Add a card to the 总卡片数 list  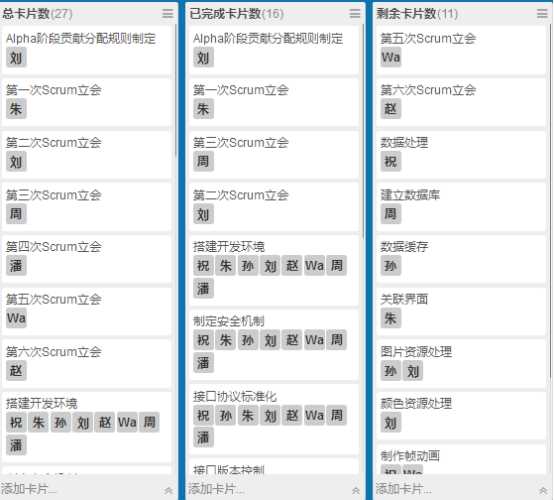28,489
